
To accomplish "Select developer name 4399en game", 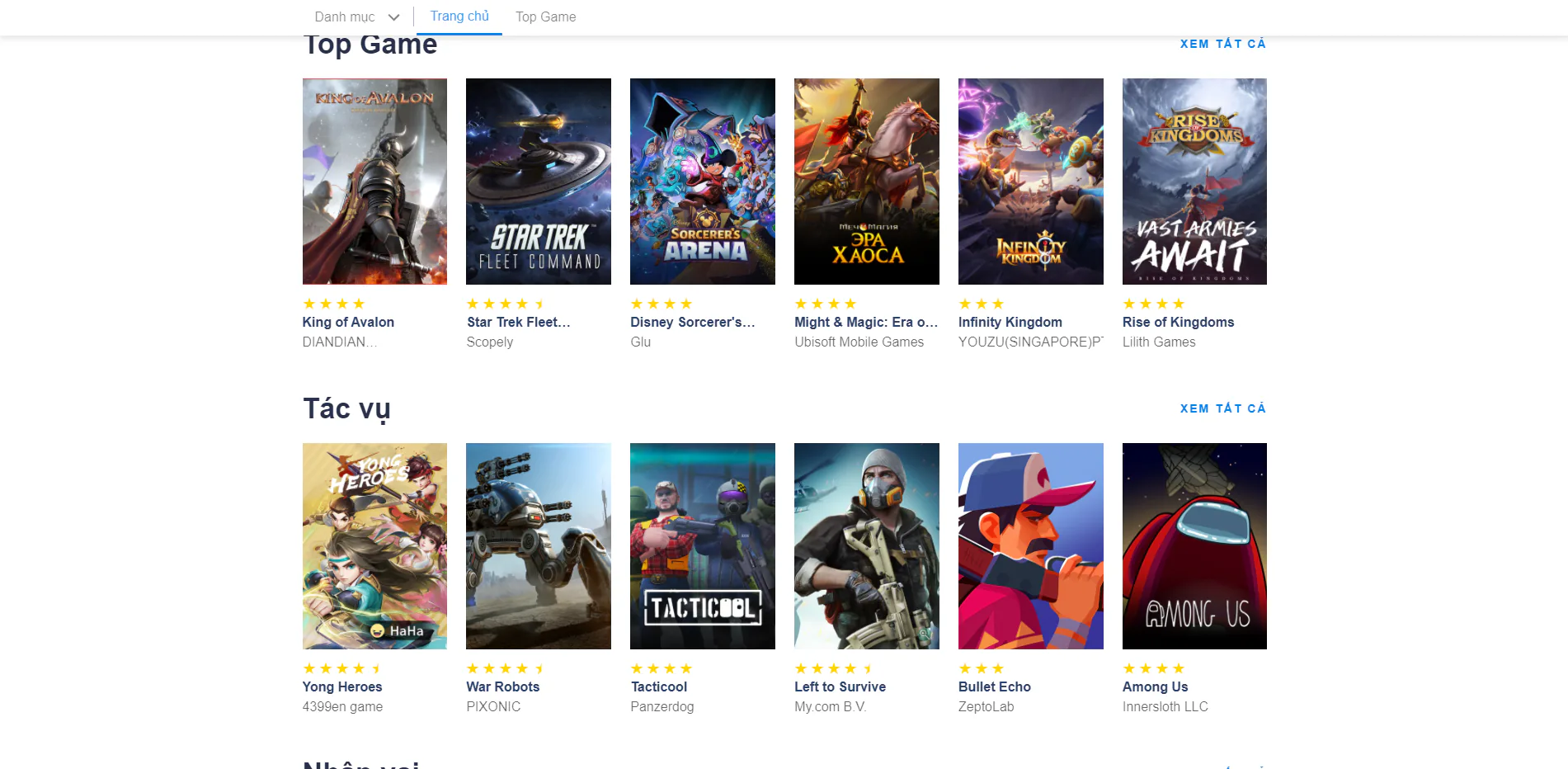I will pos(342,706).
